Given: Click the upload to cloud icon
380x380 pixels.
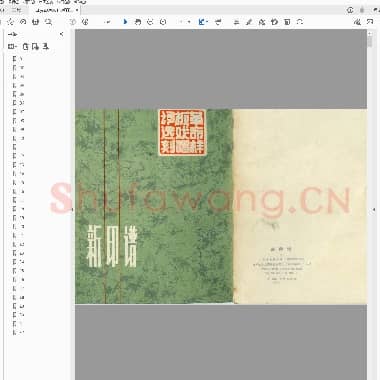Looking at the screenshot, I should pos(23,22).
